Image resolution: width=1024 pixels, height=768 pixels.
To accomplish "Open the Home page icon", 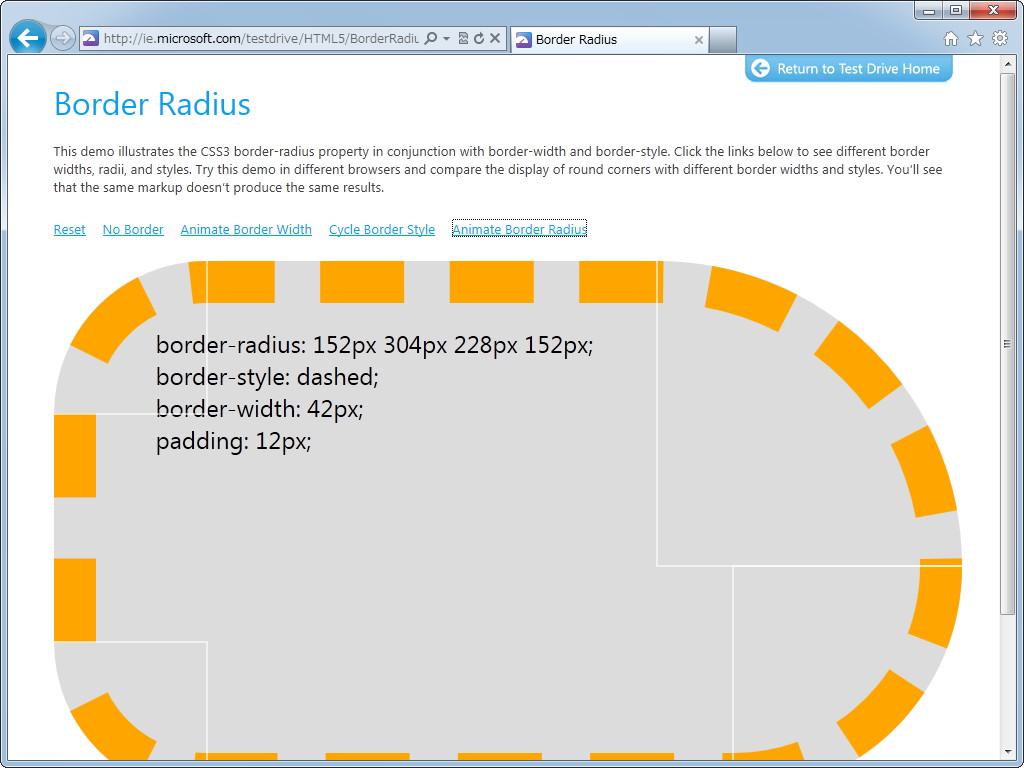I will 951,39.
